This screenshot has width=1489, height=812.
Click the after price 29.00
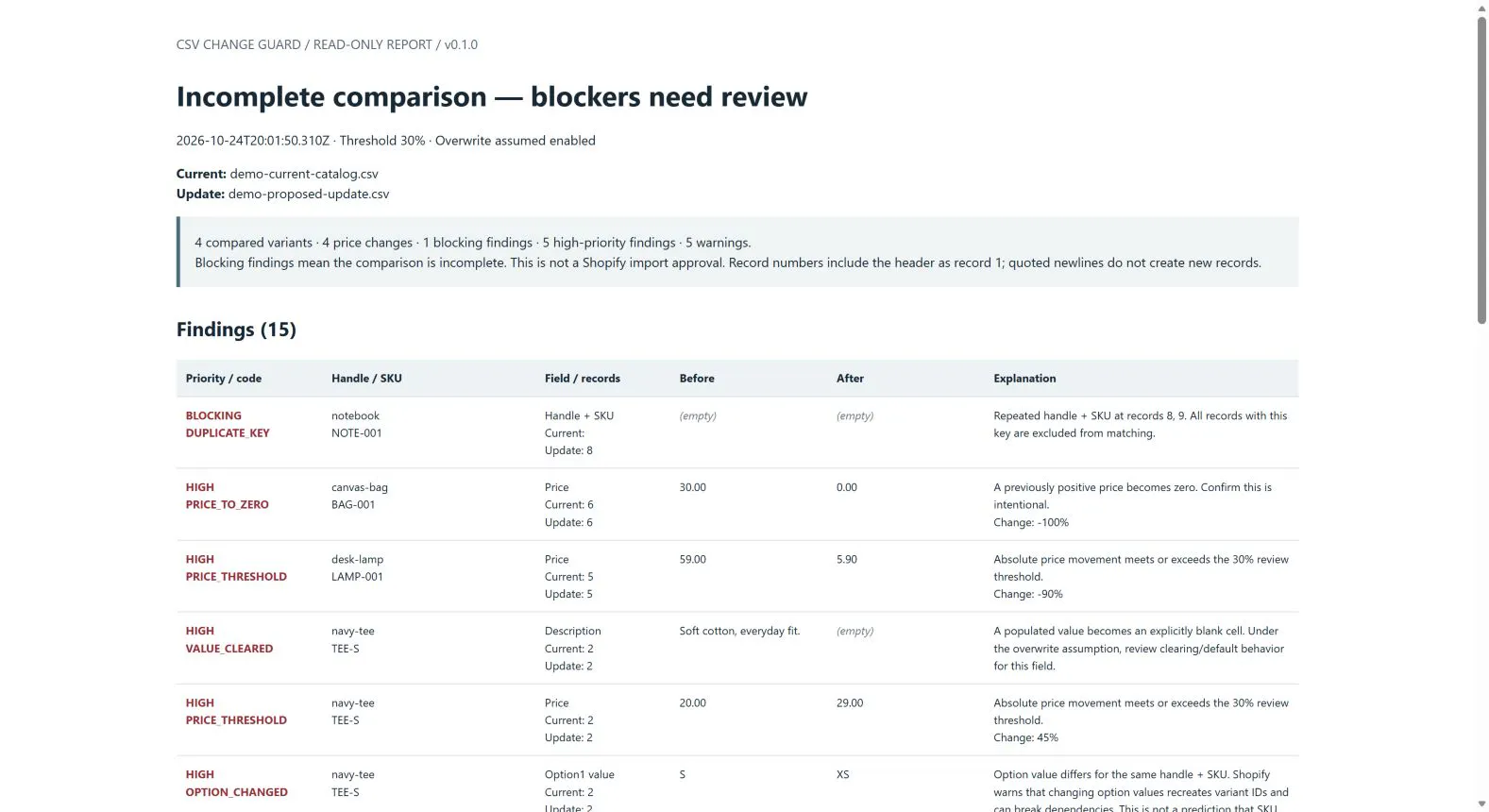[x=850, y=702]
